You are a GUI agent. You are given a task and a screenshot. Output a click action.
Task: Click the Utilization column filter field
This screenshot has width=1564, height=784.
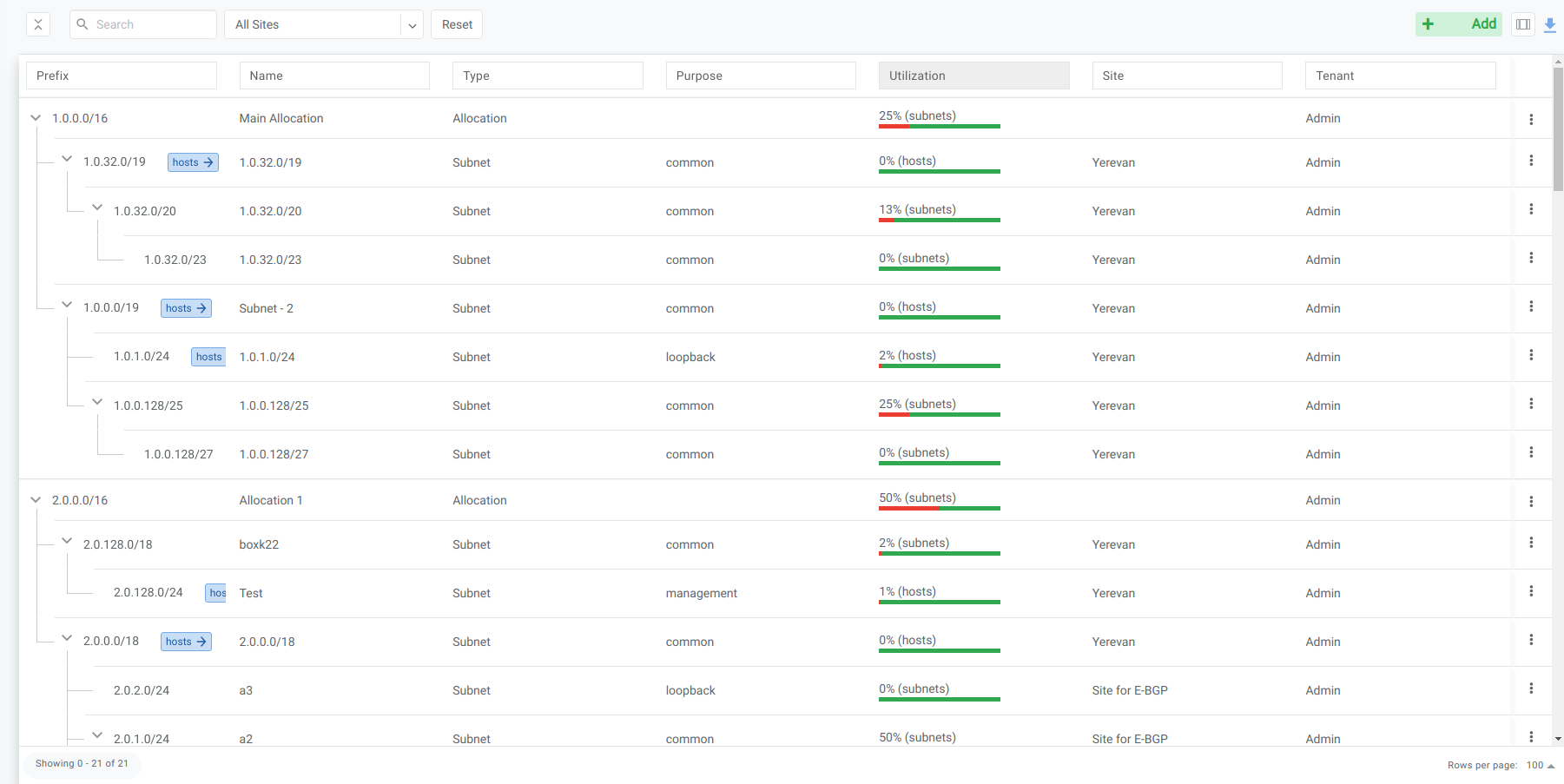973,76
